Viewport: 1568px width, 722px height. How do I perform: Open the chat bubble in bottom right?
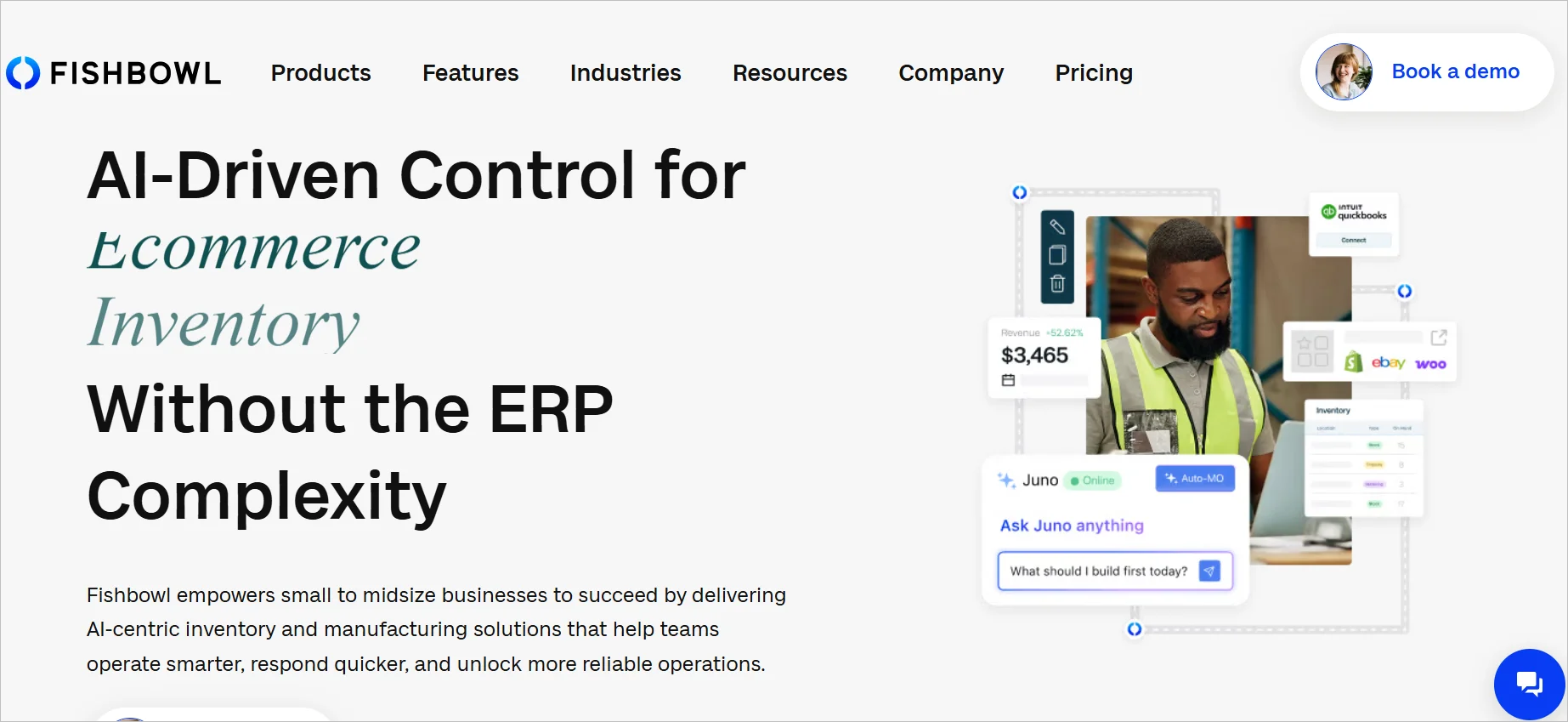[x=1529, y=684]
